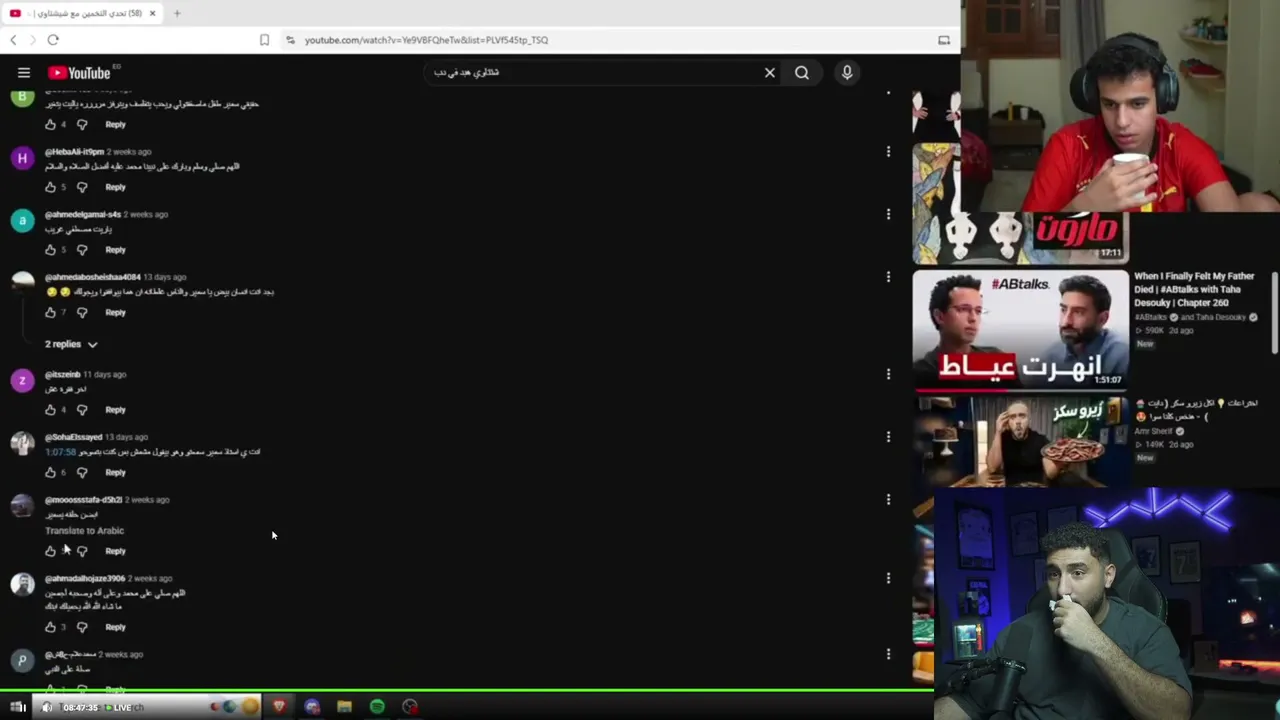Screen dimensions: 1280x720
Task: Click the search magnifier button
Action: tap(802, 73)
